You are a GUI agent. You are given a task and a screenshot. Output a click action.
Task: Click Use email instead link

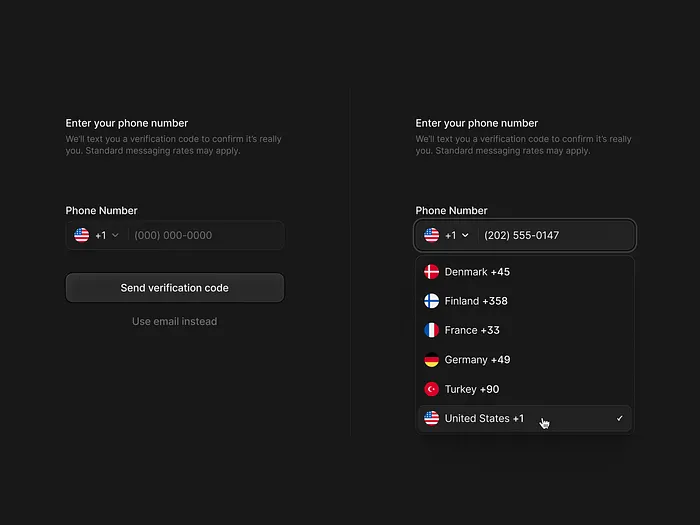174,321
